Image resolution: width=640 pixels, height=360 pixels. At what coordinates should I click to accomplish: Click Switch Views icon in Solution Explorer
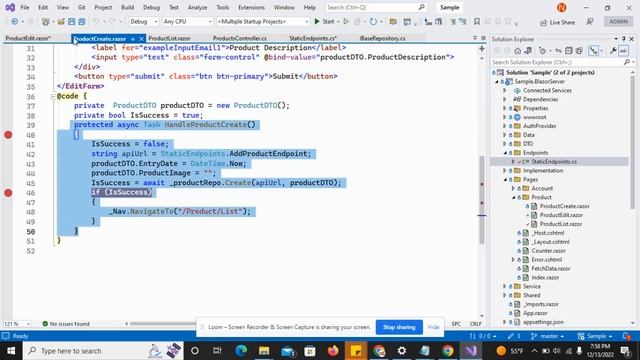(528, 51)
